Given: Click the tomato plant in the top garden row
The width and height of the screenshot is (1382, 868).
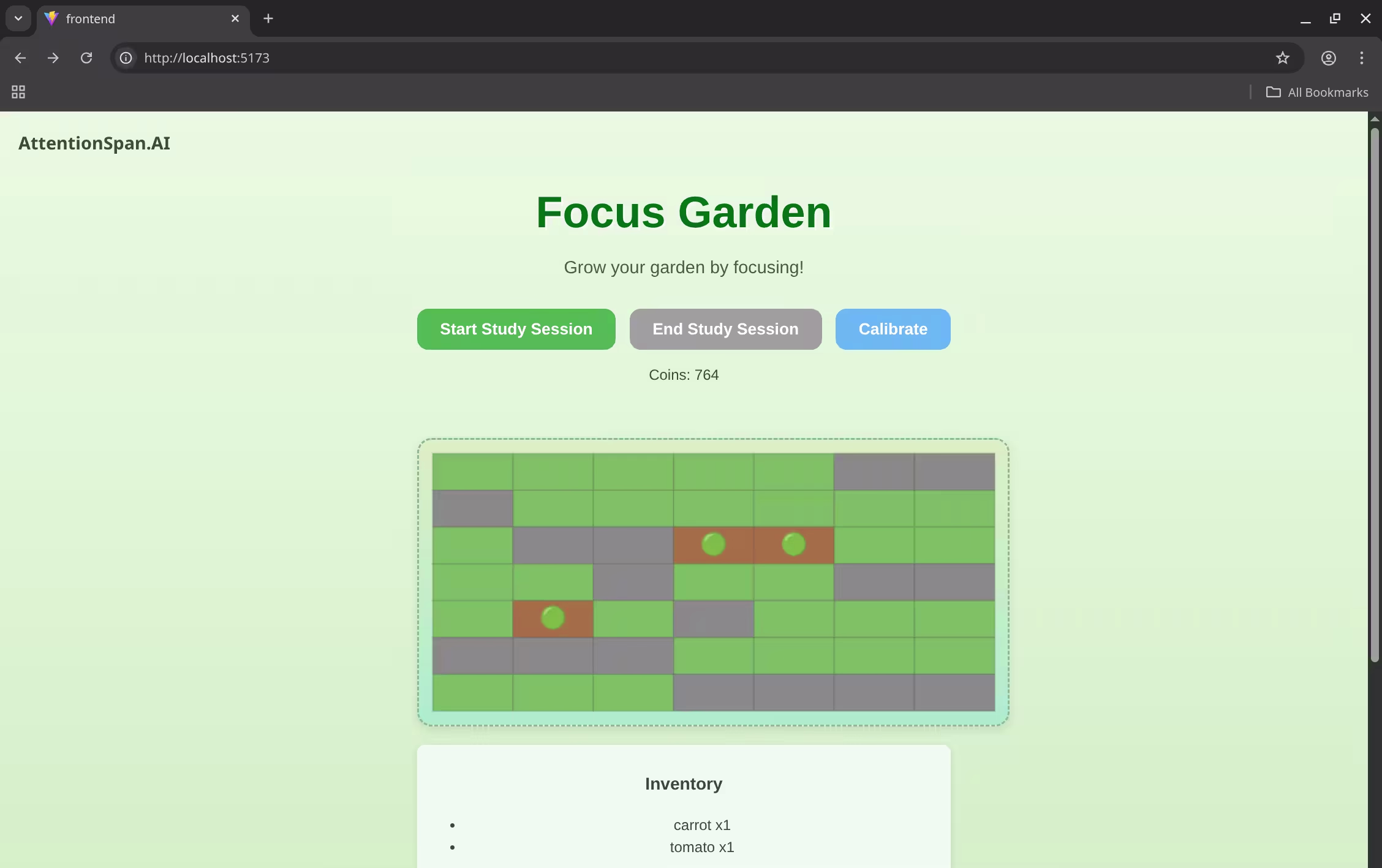Looking at the screenshot, I should [x=712, y=544].
